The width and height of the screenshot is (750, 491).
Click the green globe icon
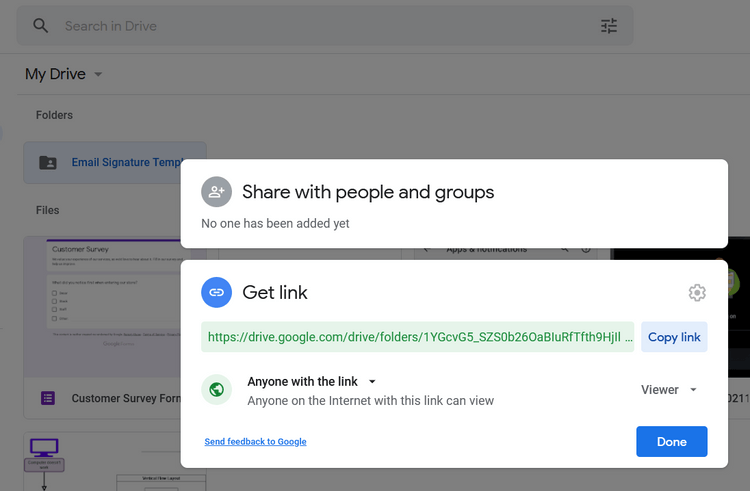[216, 390]
